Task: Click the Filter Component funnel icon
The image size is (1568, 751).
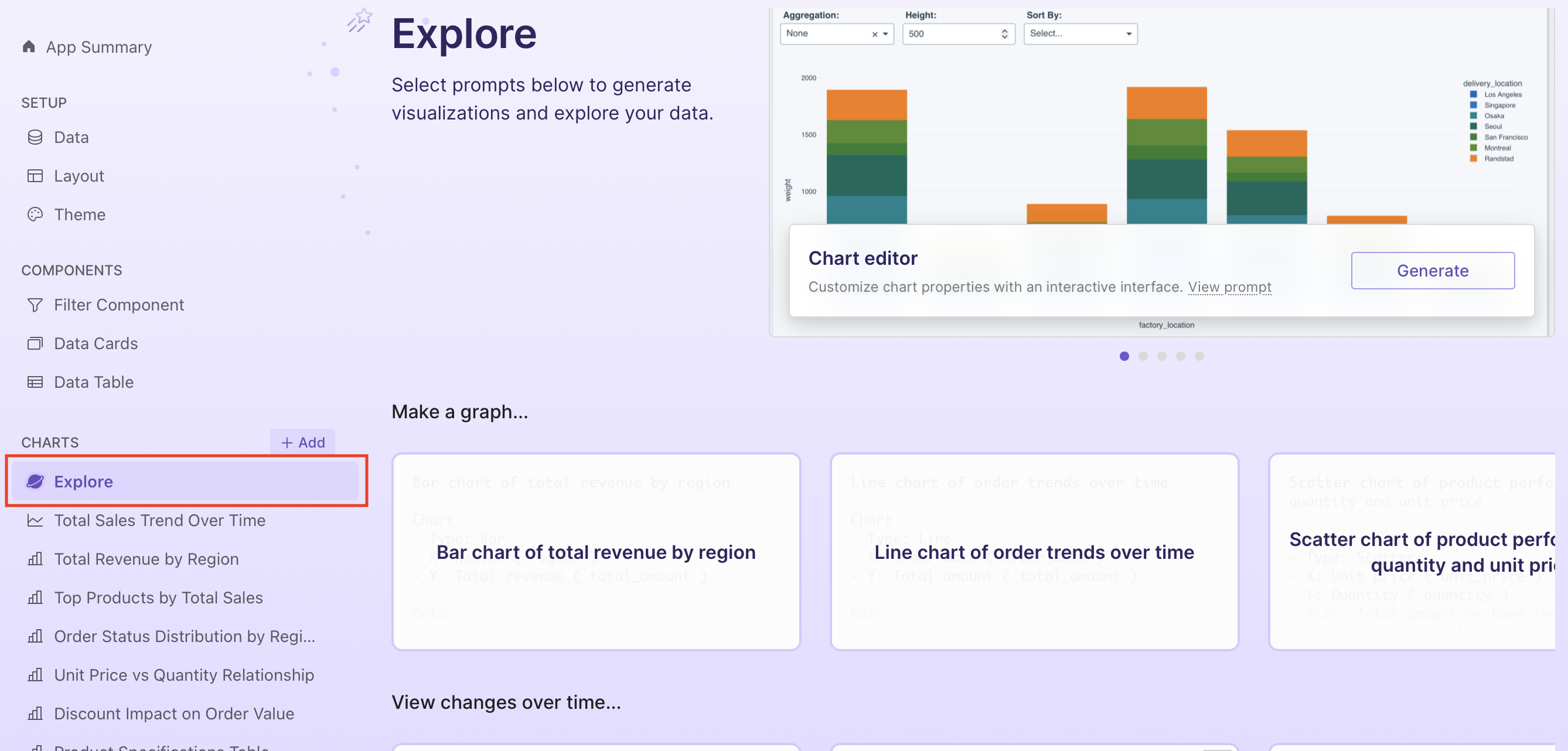Action: coord(35,304)
